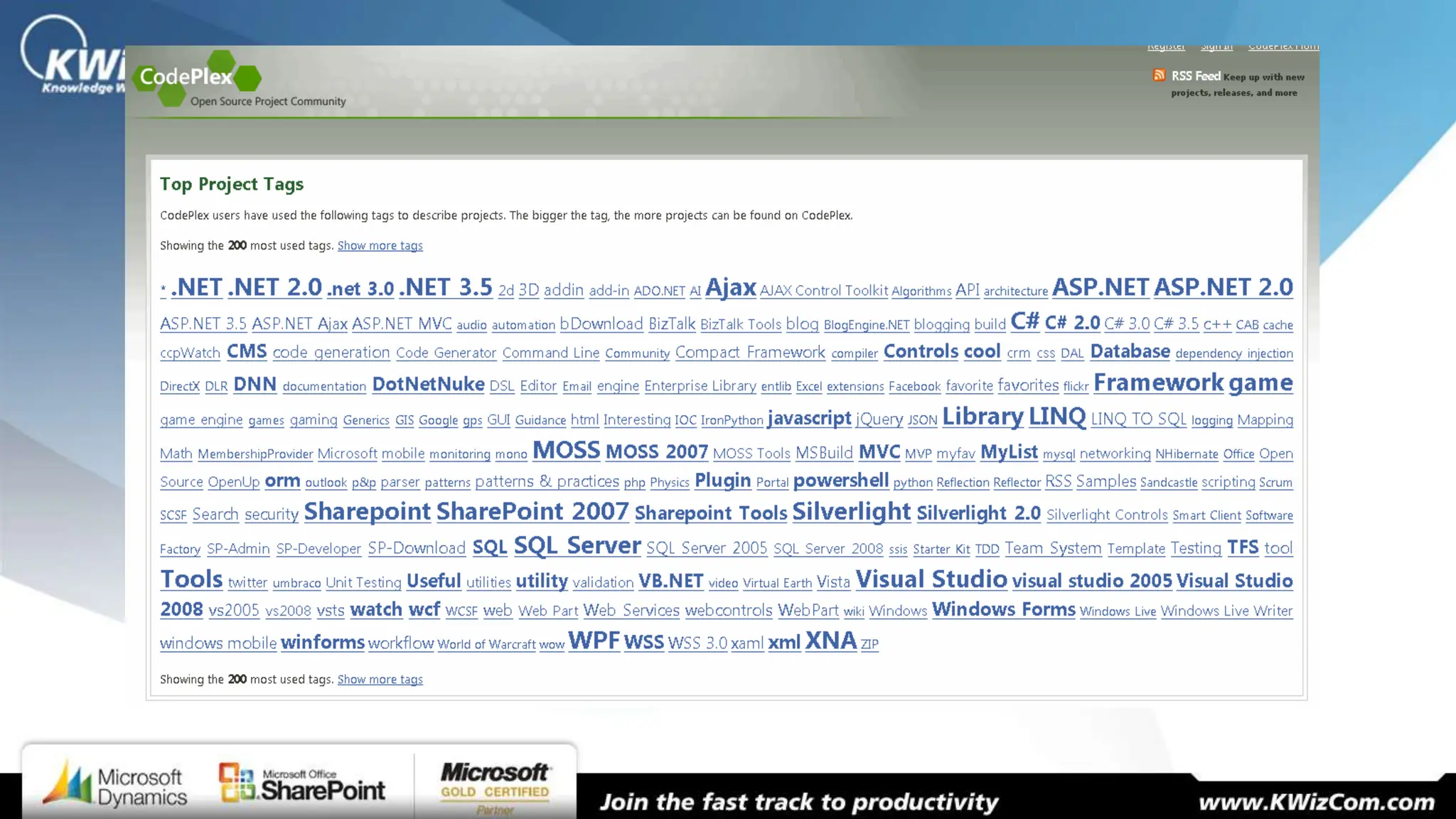Open the SQL Server 2005 tag

pos(706,548)
